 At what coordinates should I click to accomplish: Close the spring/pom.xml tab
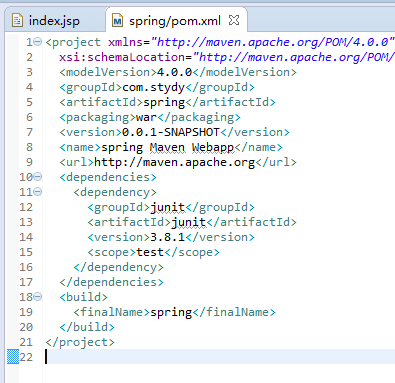pos(234,20)
